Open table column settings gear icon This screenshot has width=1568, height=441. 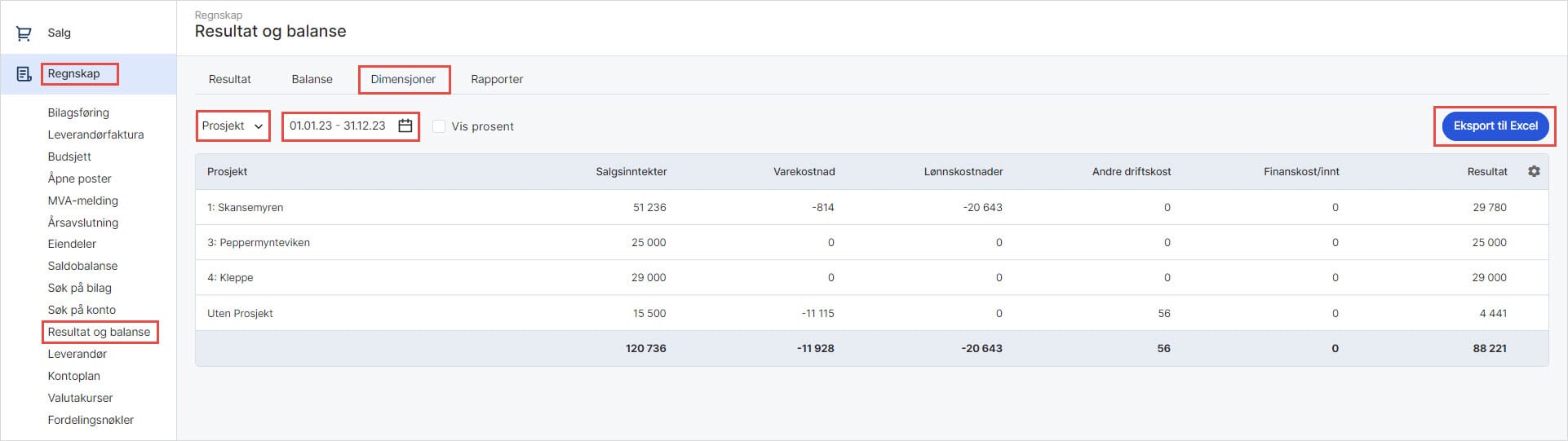pyautogui.click(x=1533, y=171)
